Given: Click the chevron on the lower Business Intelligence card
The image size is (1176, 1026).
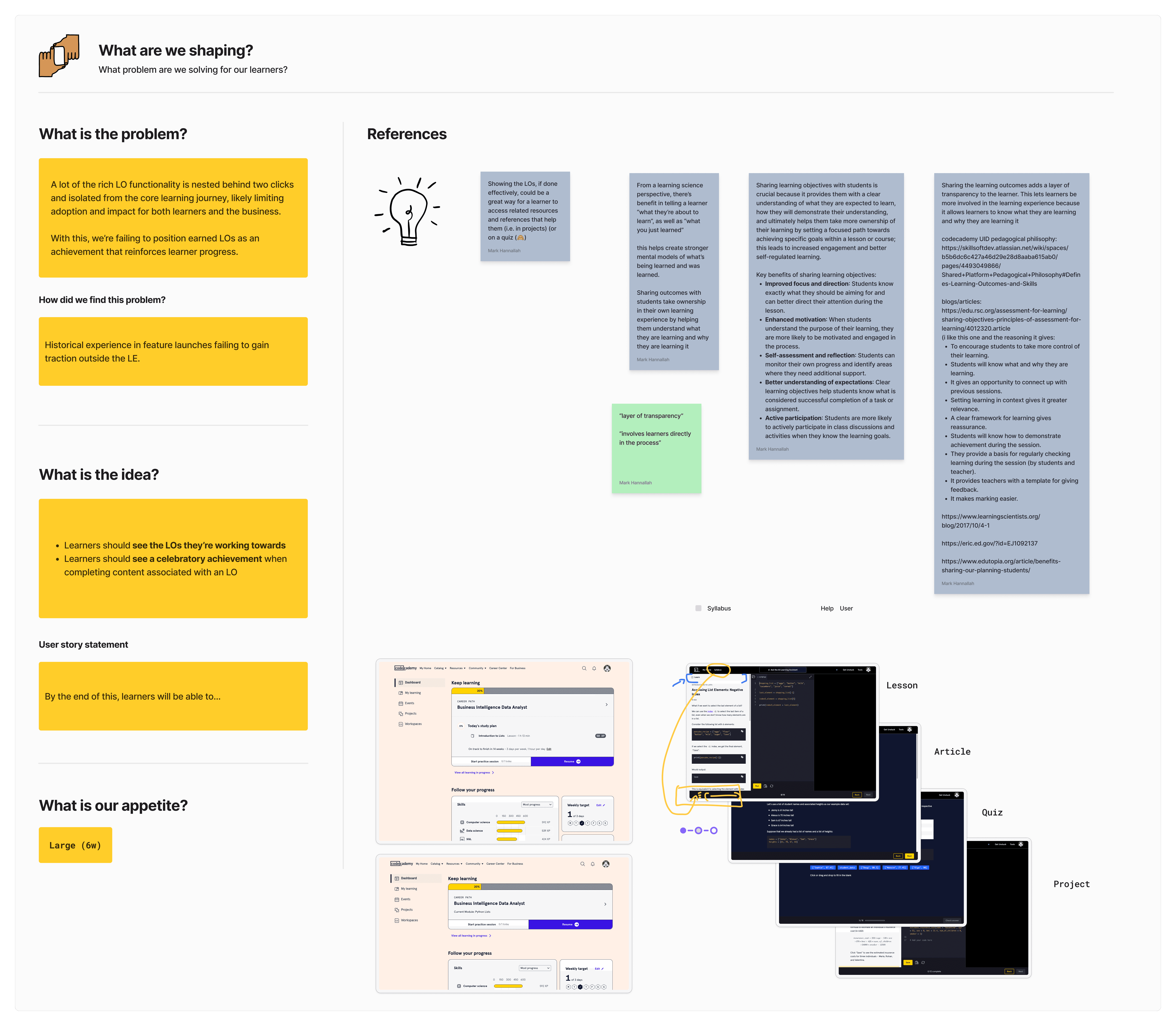Looking at the screenshot, I should point(605,904).
